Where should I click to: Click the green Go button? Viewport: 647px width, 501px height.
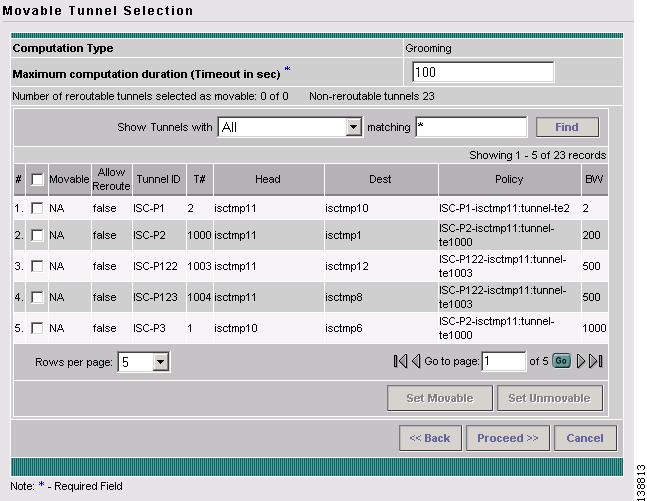pyautogui.click(x=561, y=361)
